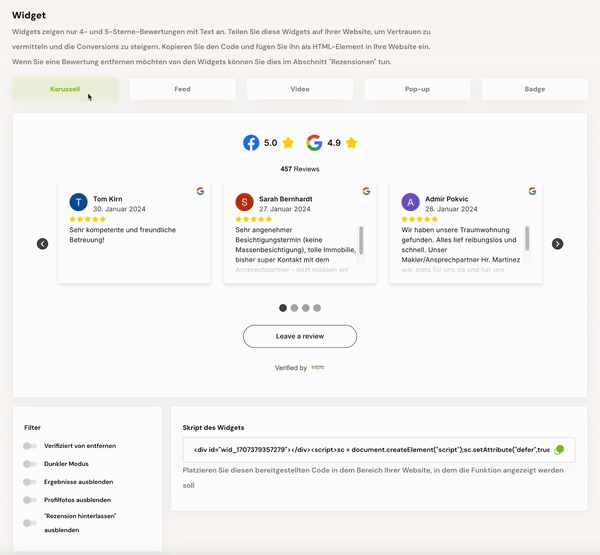Click the Google rating logo
The height and width of the screenshot is (555, 600).
tap(314, 143)
